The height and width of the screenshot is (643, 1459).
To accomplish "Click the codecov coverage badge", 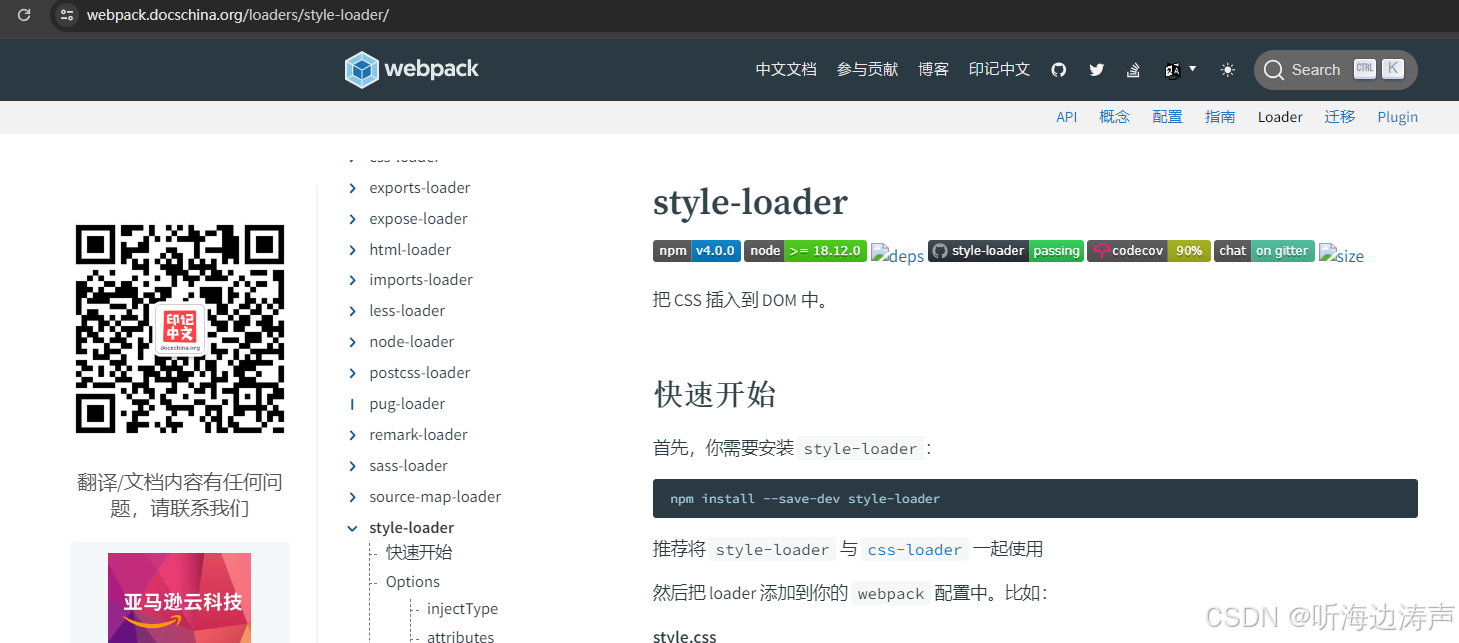I will (x=1148, y=251).
